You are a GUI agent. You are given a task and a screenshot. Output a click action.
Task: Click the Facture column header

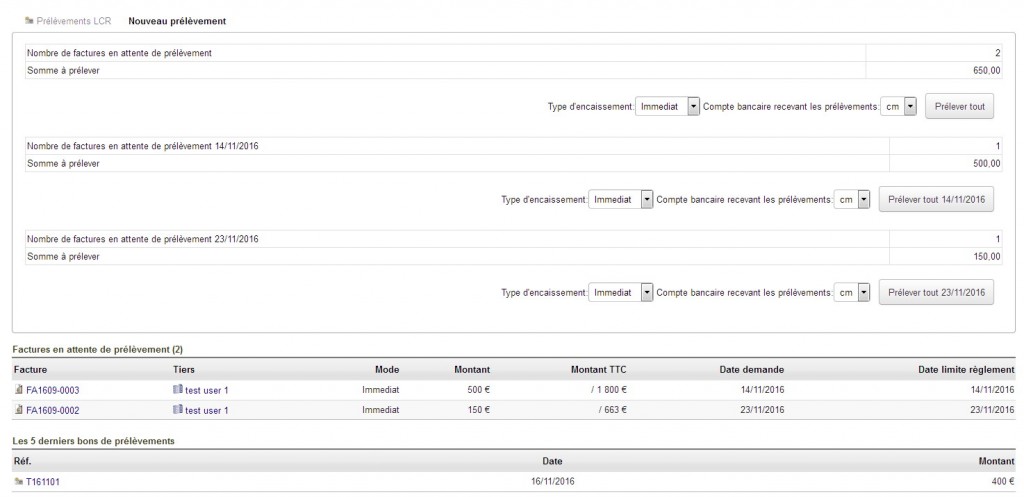[30, 370]
